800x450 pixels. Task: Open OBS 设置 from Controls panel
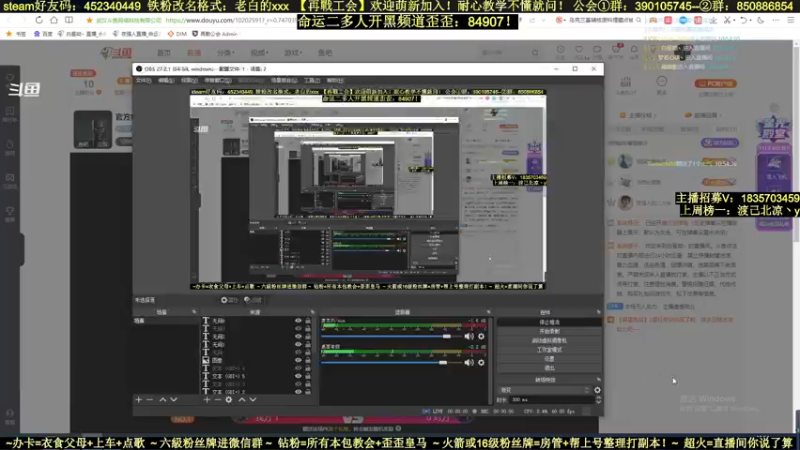(x=549, y=359)
